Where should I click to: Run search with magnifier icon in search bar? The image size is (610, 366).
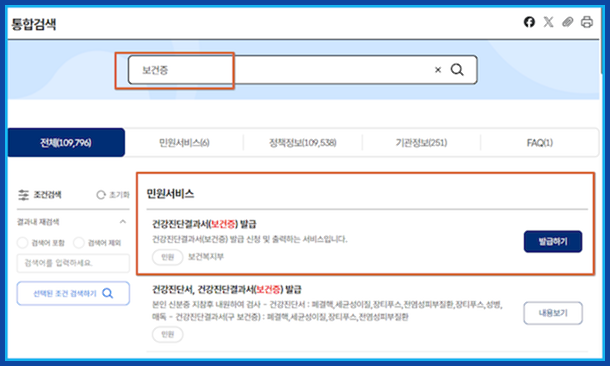pyautogui.click(x=457, y=70)
